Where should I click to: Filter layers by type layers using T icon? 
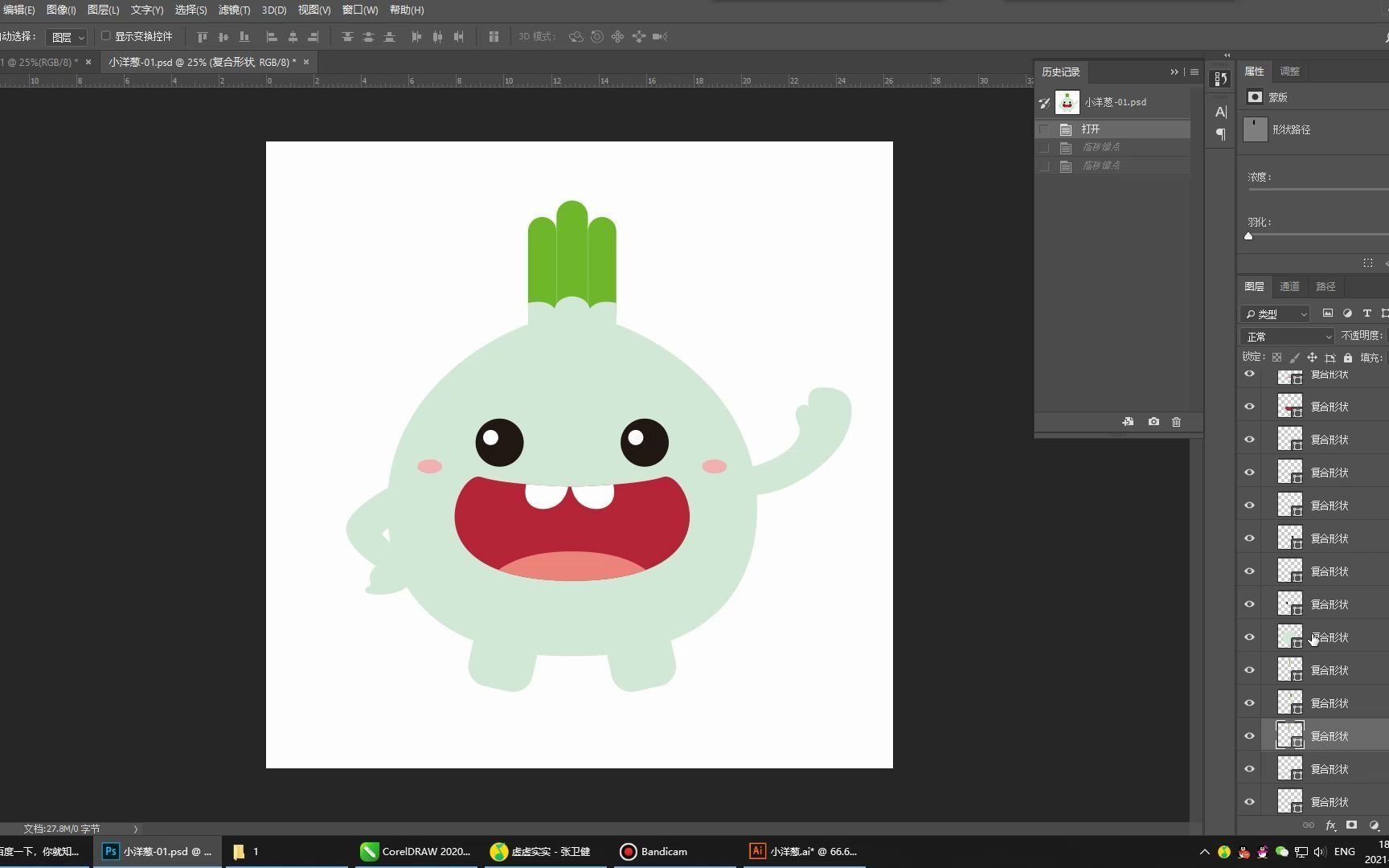[1366, 313]
